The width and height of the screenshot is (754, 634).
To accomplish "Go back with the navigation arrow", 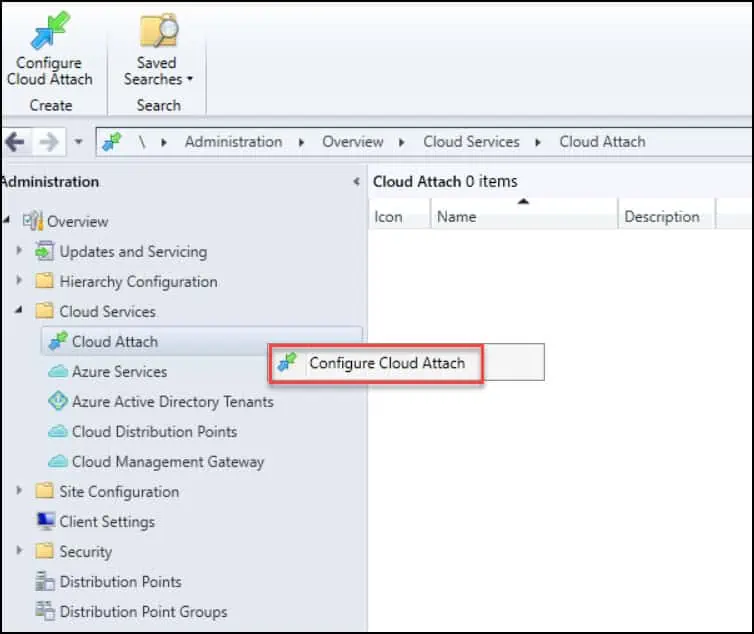I will coord(15,142).
